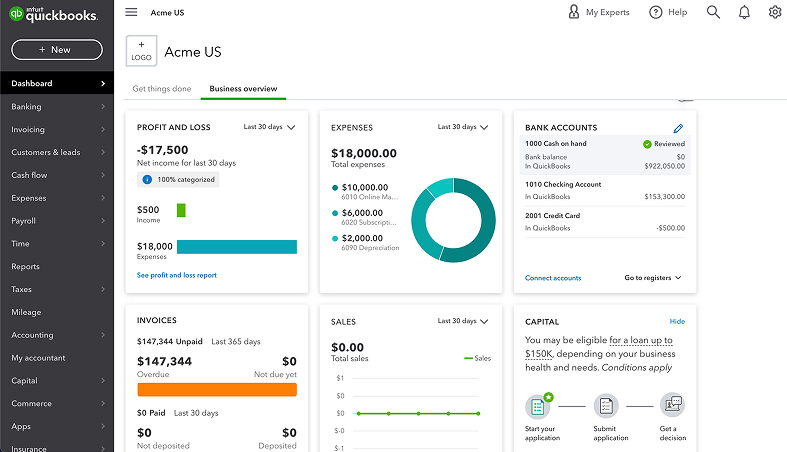Open Expenses in the sidebar
The image size is (787, 452).
click(57, 198)
